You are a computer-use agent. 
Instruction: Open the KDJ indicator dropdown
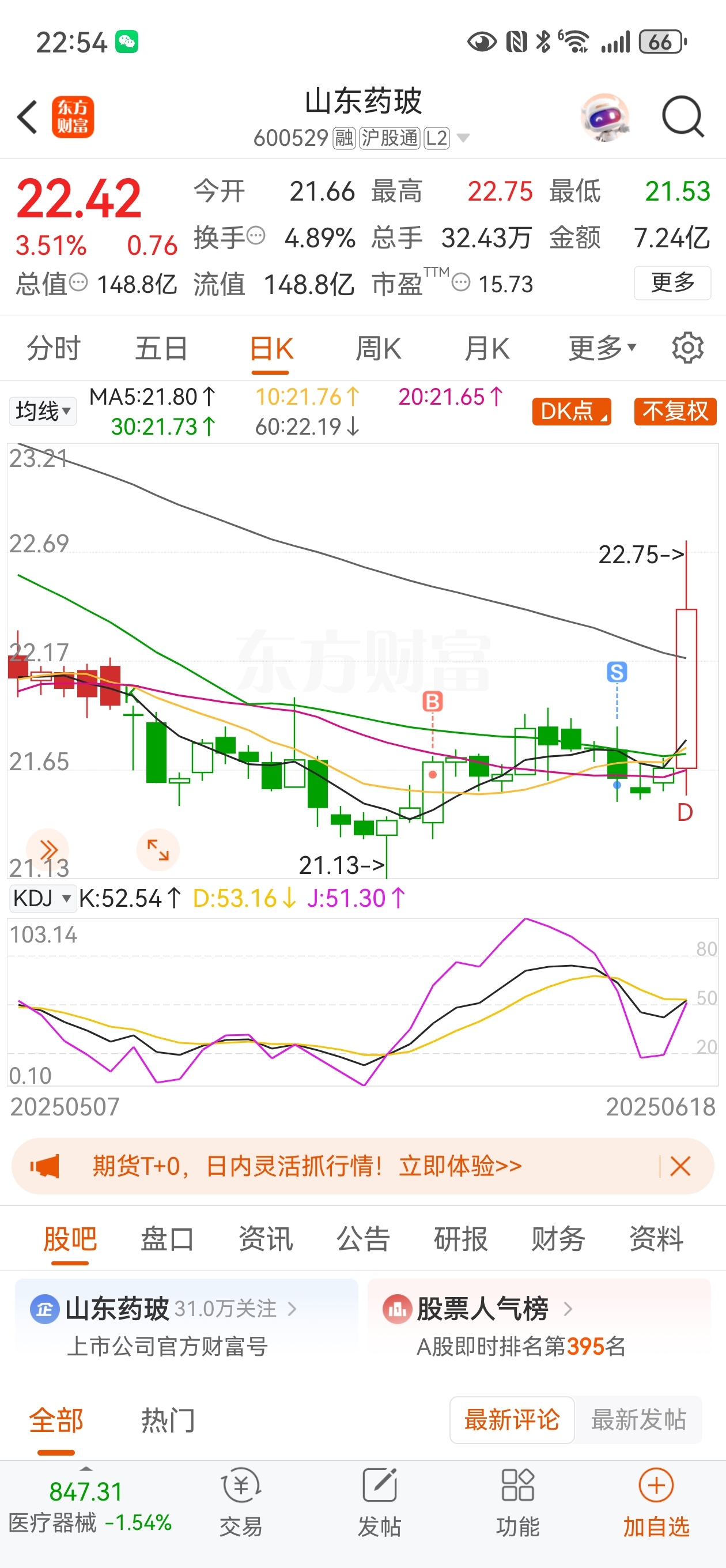click(x=43, y=899)
